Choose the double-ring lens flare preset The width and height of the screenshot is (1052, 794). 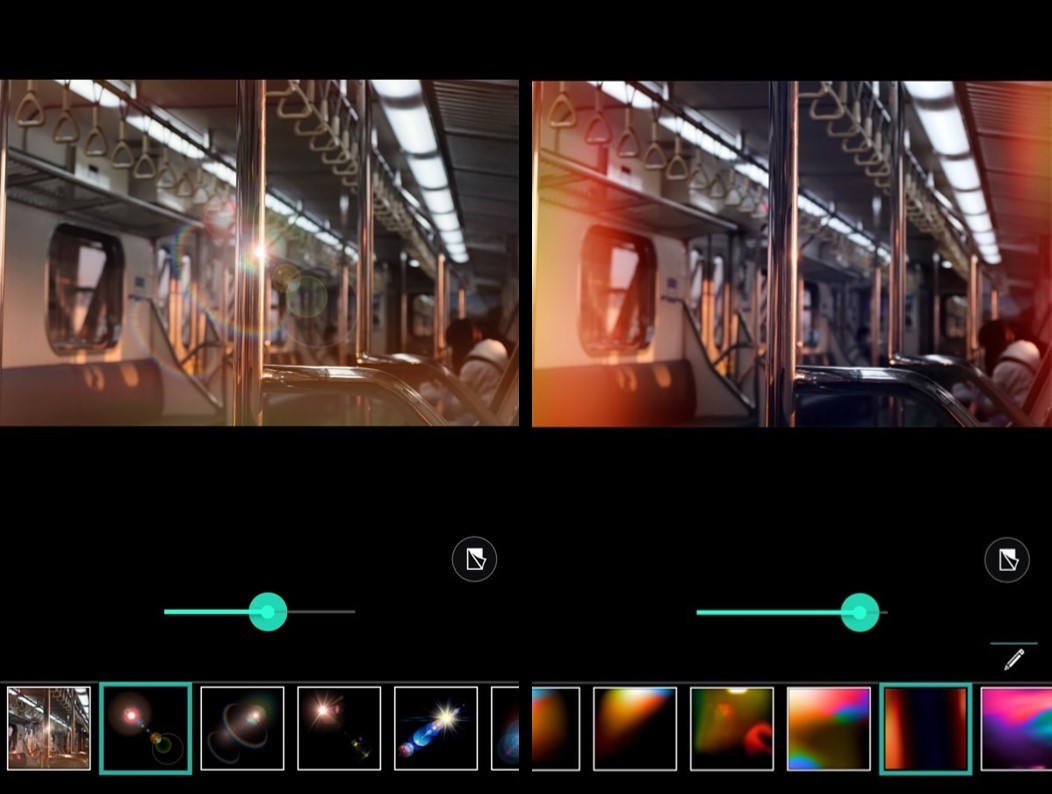click(241, 727)
